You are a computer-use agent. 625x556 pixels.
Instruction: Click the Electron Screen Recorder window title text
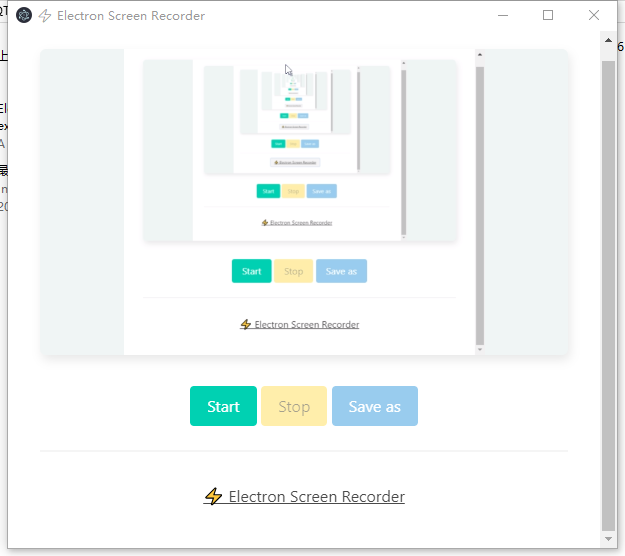pos(131,16)
